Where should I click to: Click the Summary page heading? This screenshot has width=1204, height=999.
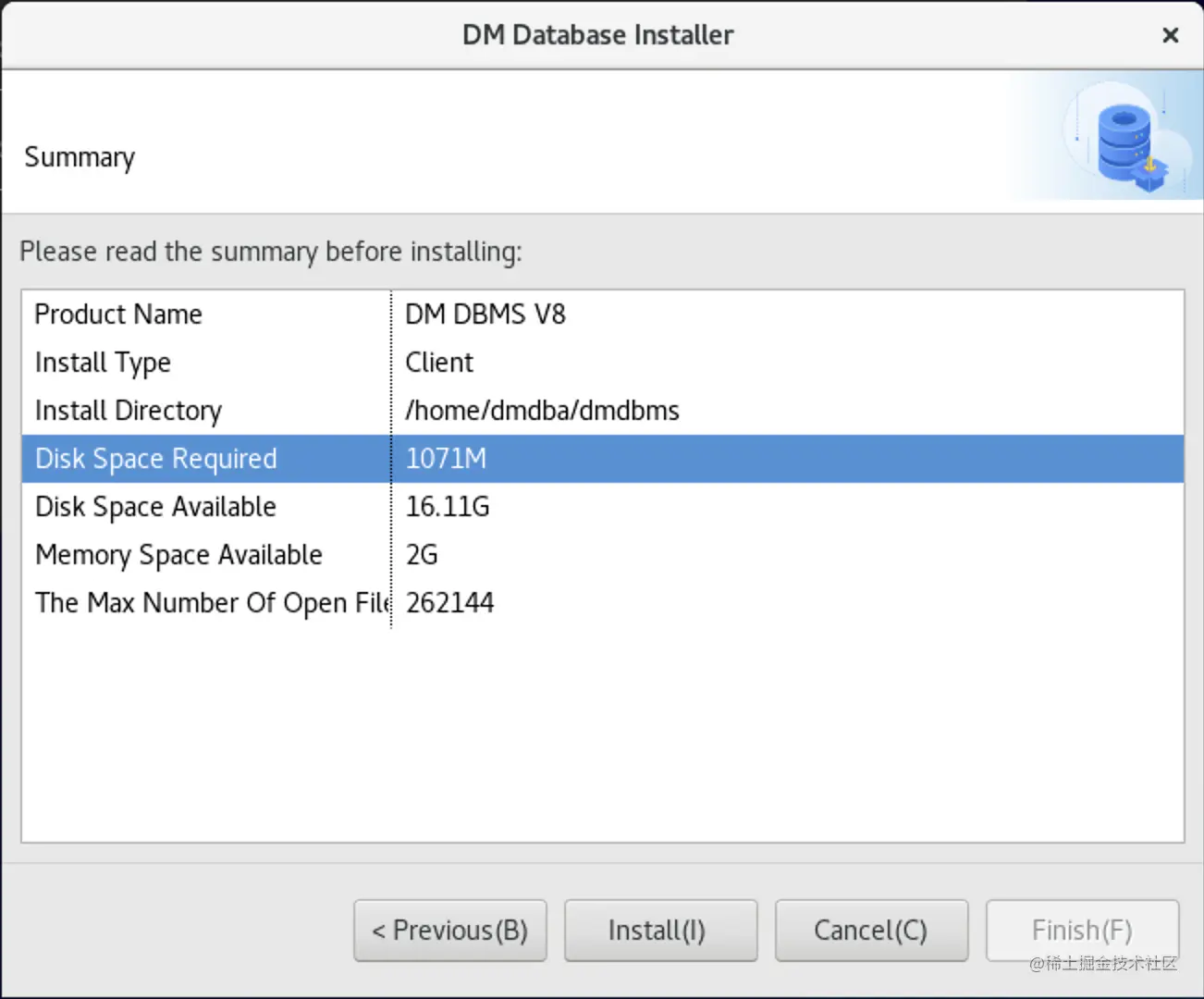(x=80, y=157)
